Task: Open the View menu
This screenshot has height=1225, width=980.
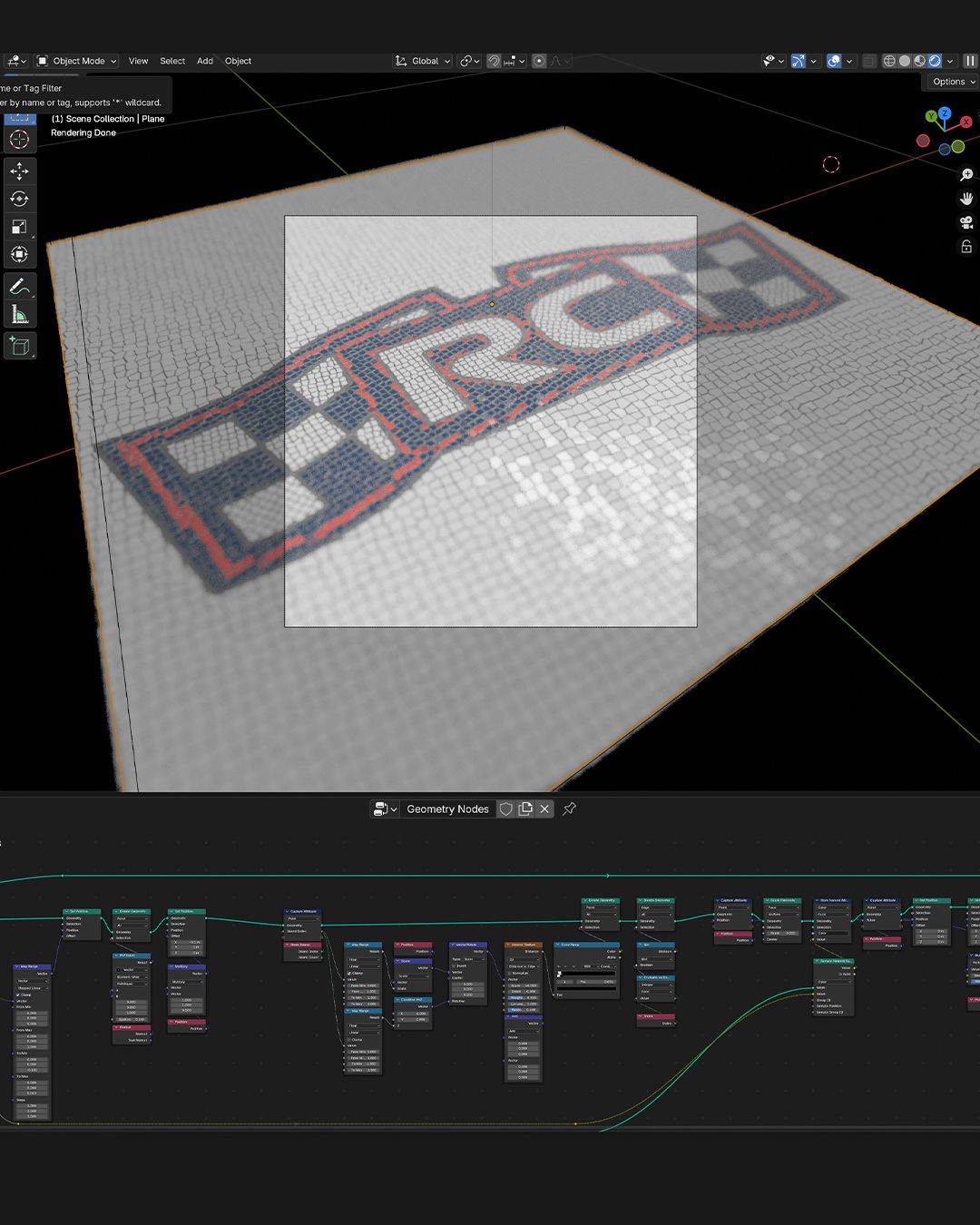Action: pyautogui.click(x=138, y=61)
